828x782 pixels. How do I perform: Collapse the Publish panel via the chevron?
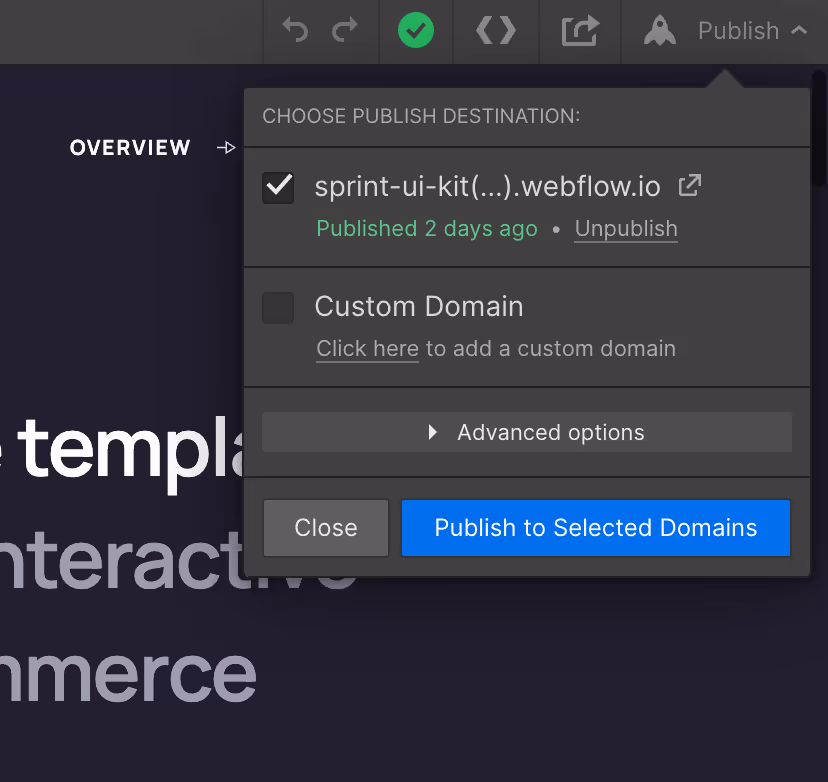tap(799, 30)
